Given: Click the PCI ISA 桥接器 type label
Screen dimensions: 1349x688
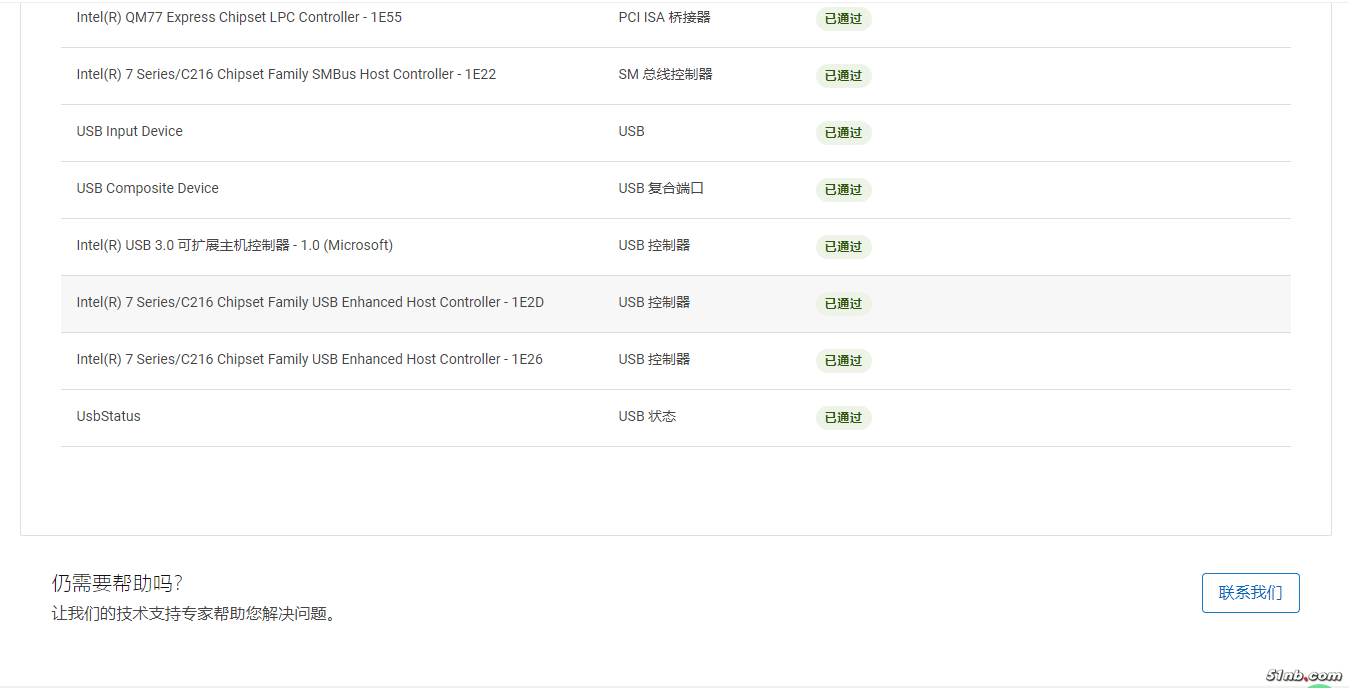Looking at the screenshot, I should (x=664, y=18).
